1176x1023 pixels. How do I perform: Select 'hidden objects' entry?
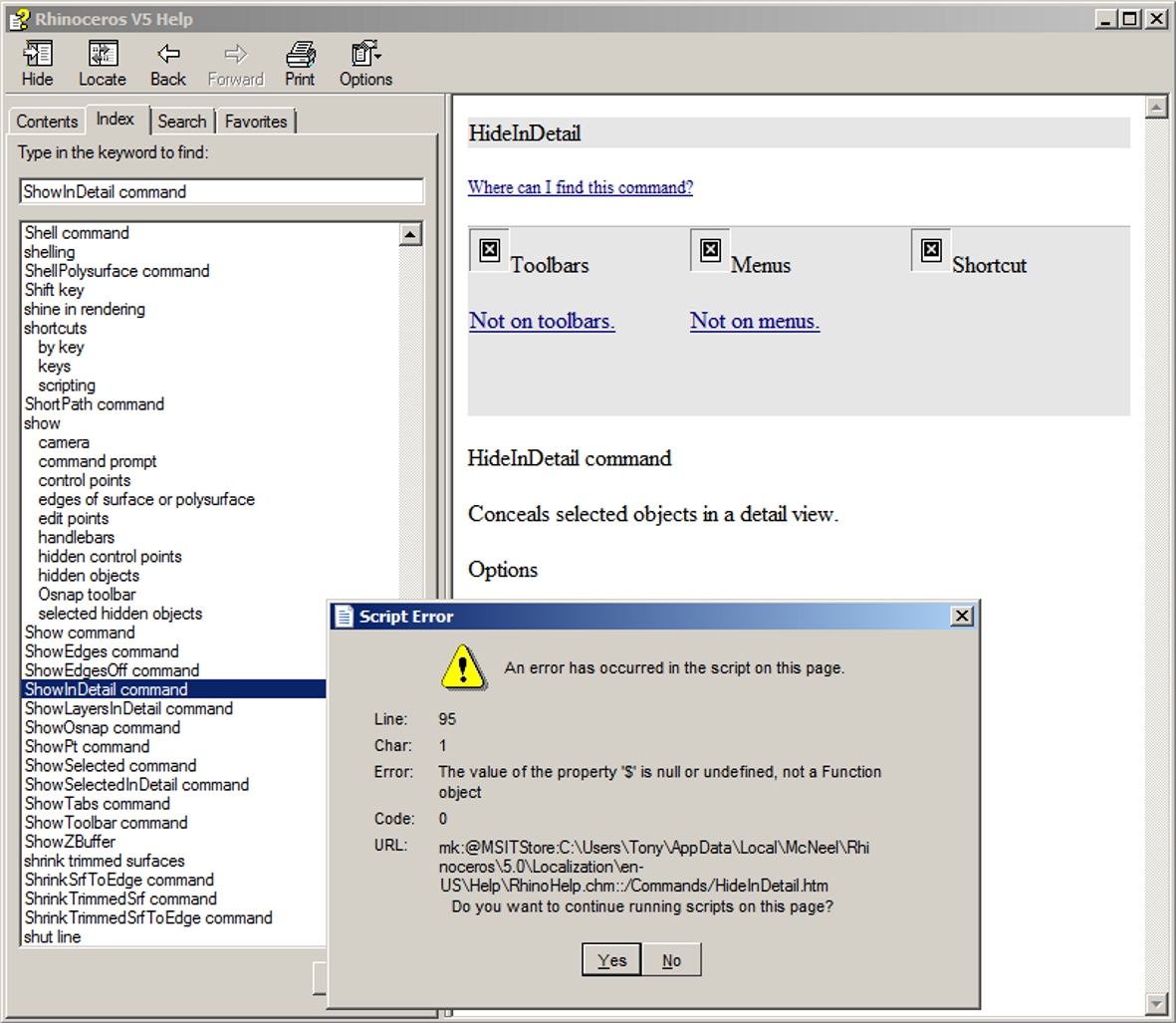pos(89,575)
